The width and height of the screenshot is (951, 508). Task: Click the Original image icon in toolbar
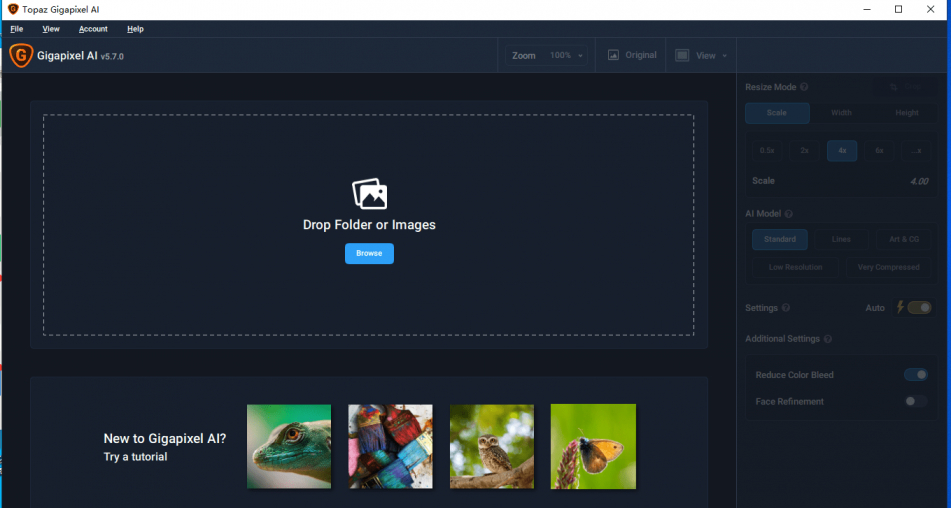[x=613, y=55]
